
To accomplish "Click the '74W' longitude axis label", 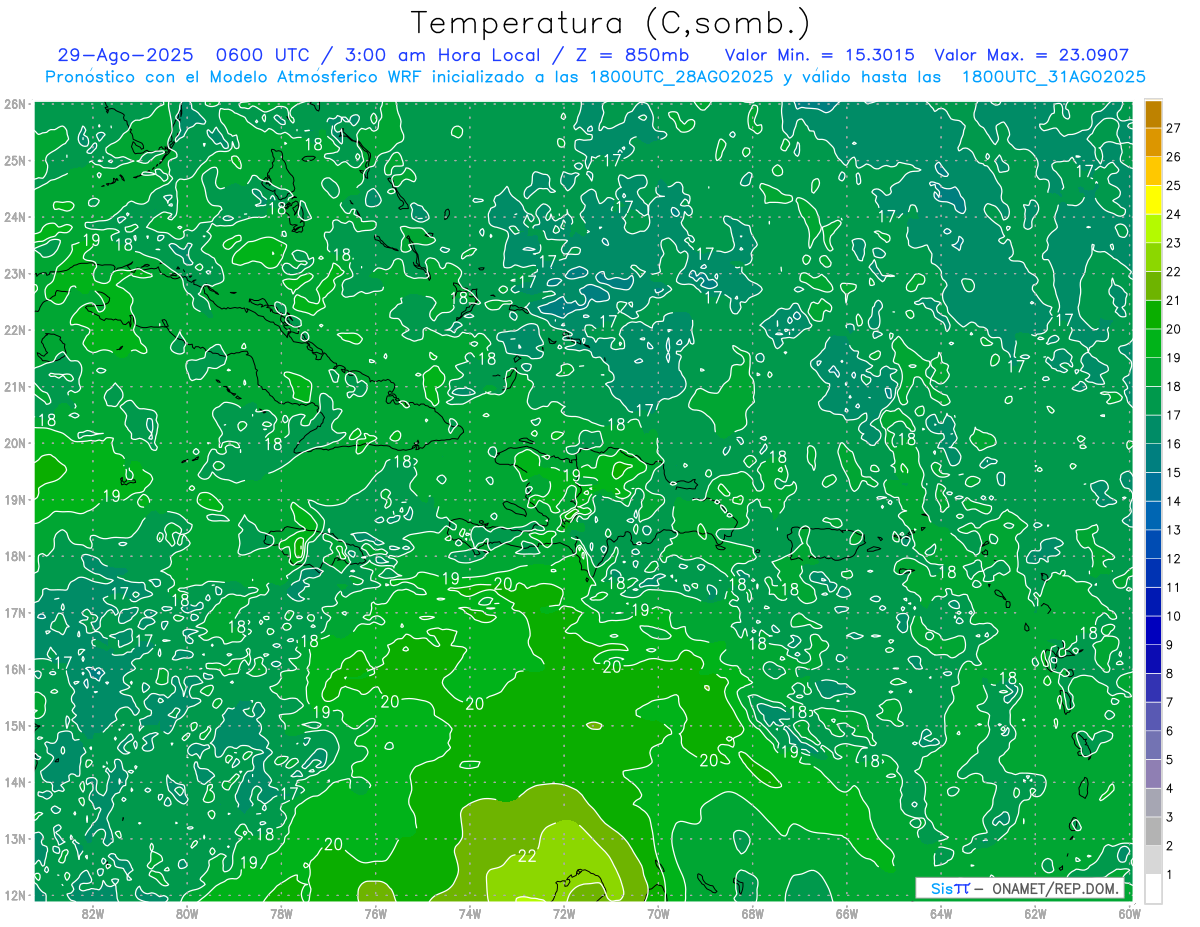I will (x=470, y=913).
